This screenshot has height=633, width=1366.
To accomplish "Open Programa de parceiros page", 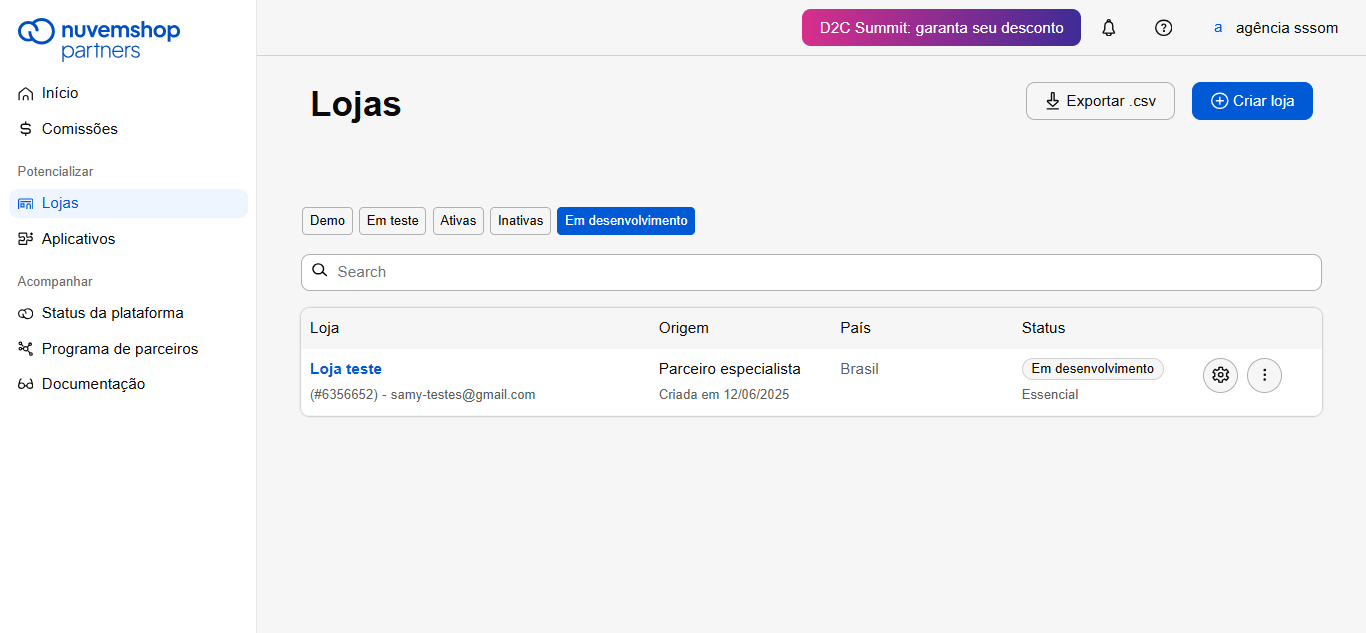I will [119, 349].
